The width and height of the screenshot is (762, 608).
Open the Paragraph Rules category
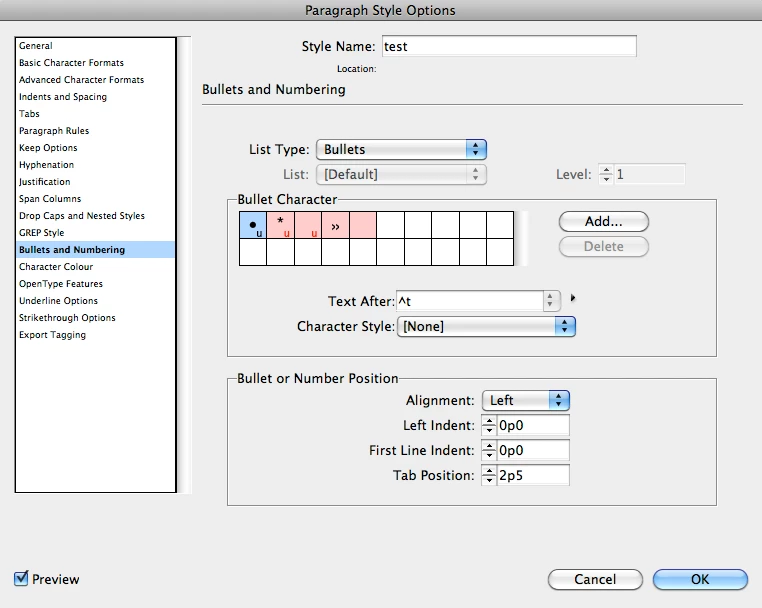pos(95,131)
